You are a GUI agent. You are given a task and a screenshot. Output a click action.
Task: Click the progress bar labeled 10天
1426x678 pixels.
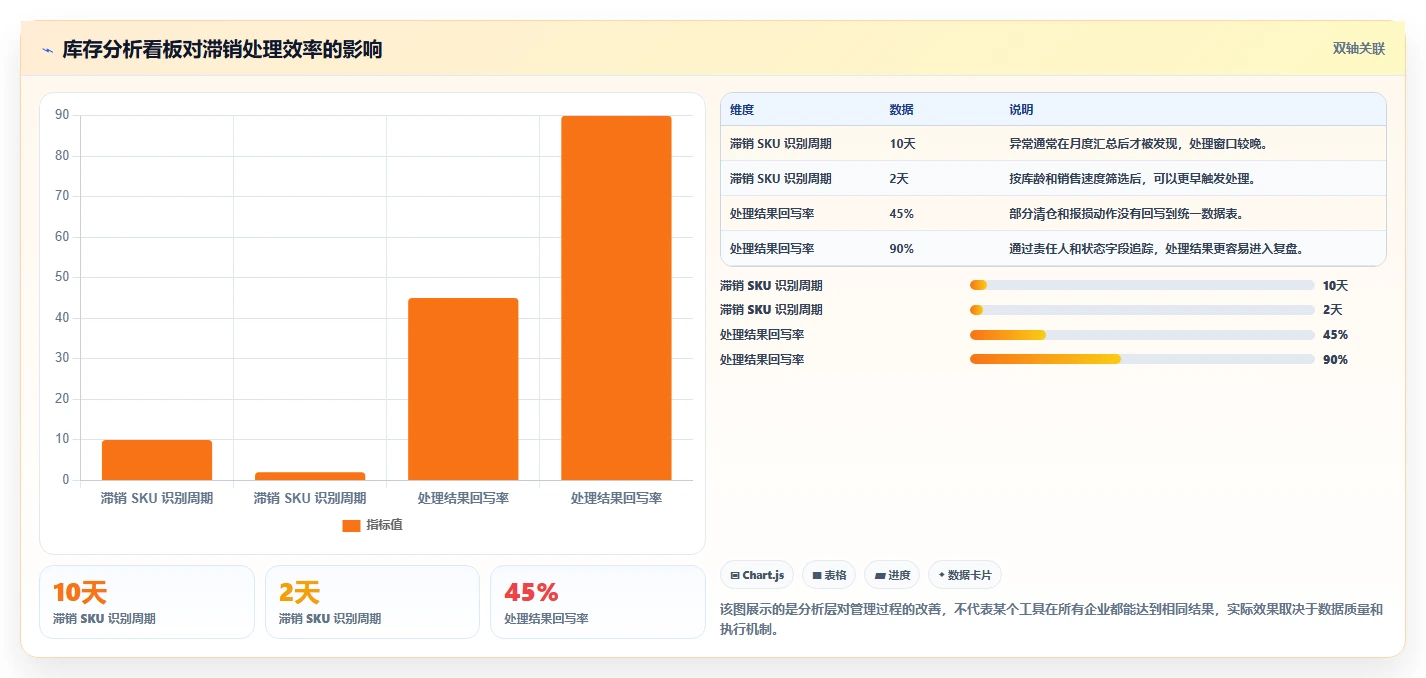point(1142,285)
